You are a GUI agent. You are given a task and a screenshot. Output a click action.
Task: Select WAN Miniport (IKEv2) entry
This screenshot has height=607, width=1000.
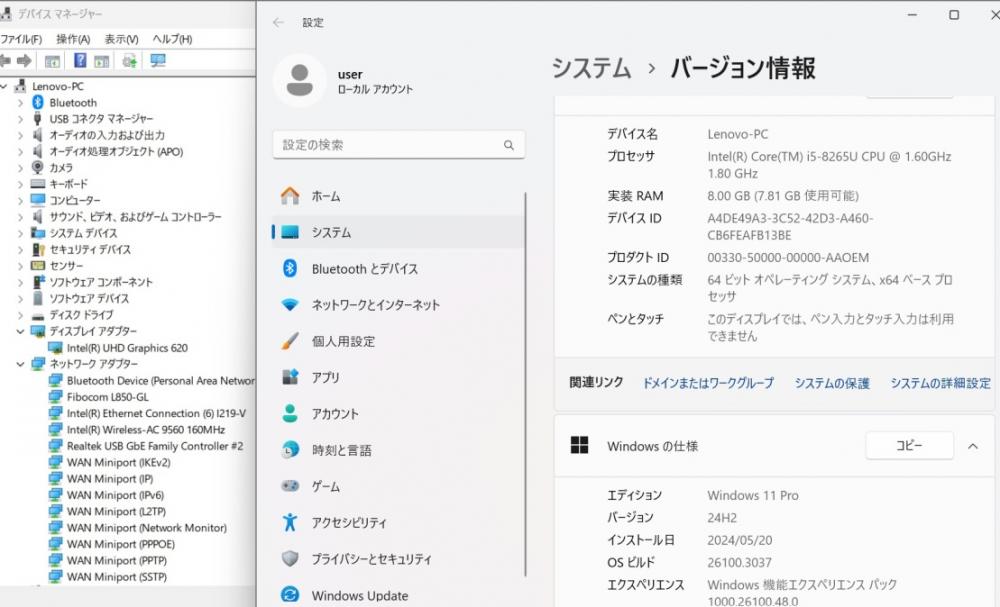click(118, 462)
